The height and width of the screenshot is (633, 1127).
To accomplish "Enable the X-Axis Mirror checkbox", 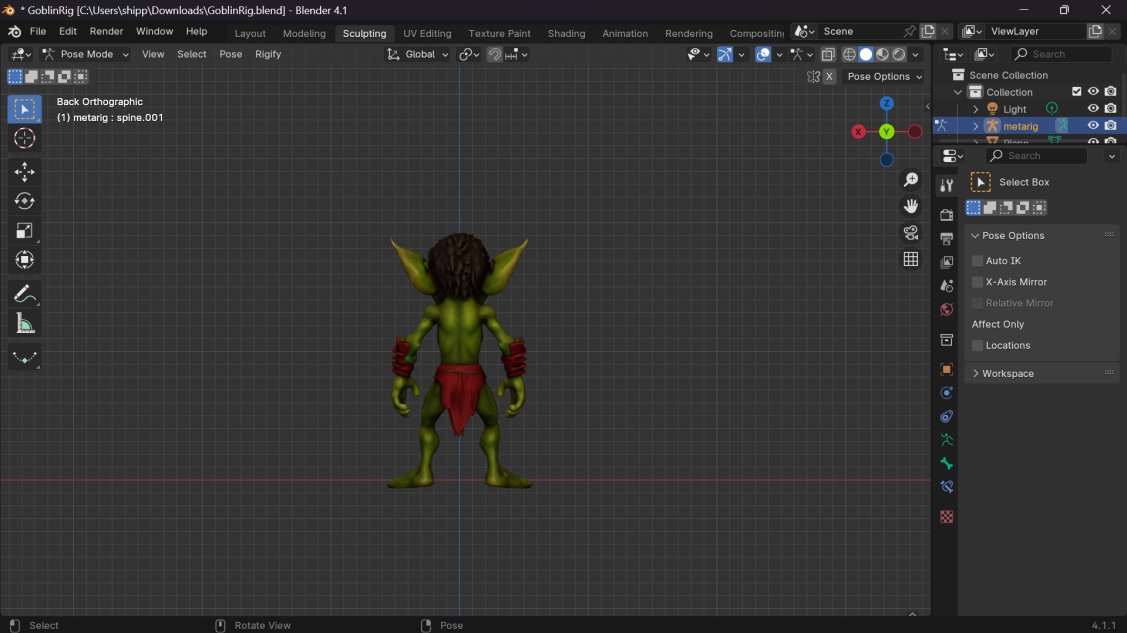I will (978, 282).
